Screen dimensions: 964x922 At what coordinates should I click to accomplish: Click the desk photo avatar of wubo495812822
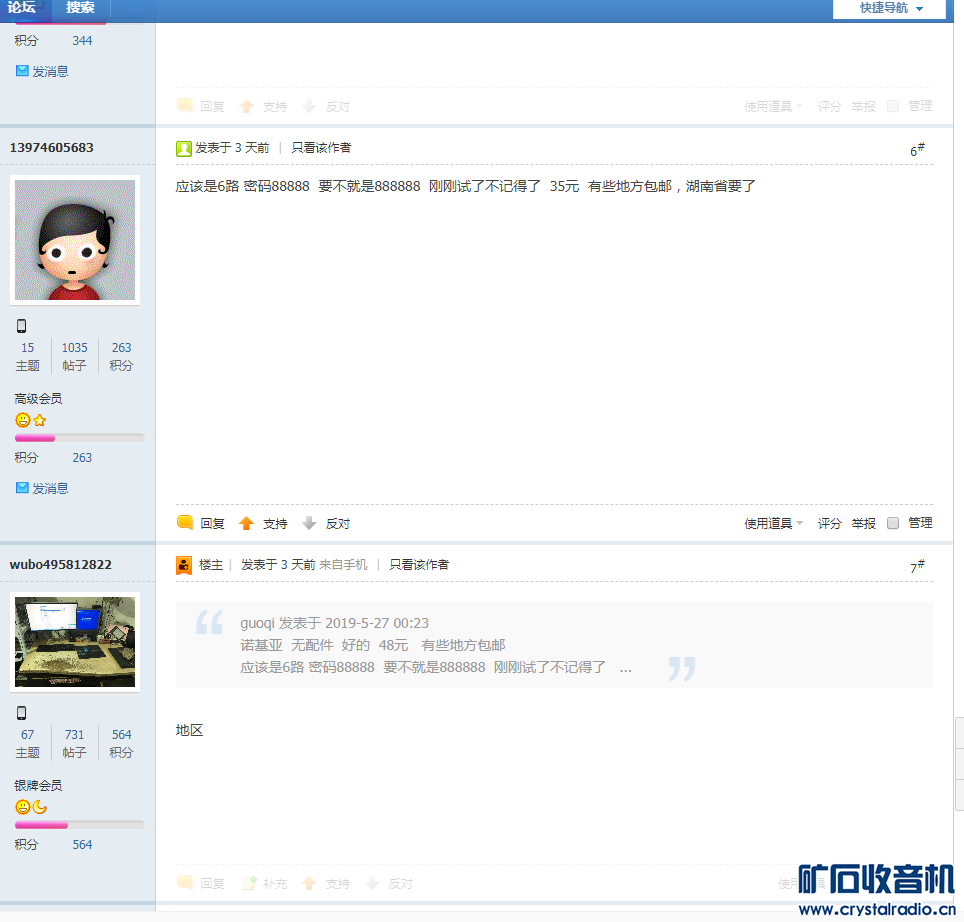[75, 642]
